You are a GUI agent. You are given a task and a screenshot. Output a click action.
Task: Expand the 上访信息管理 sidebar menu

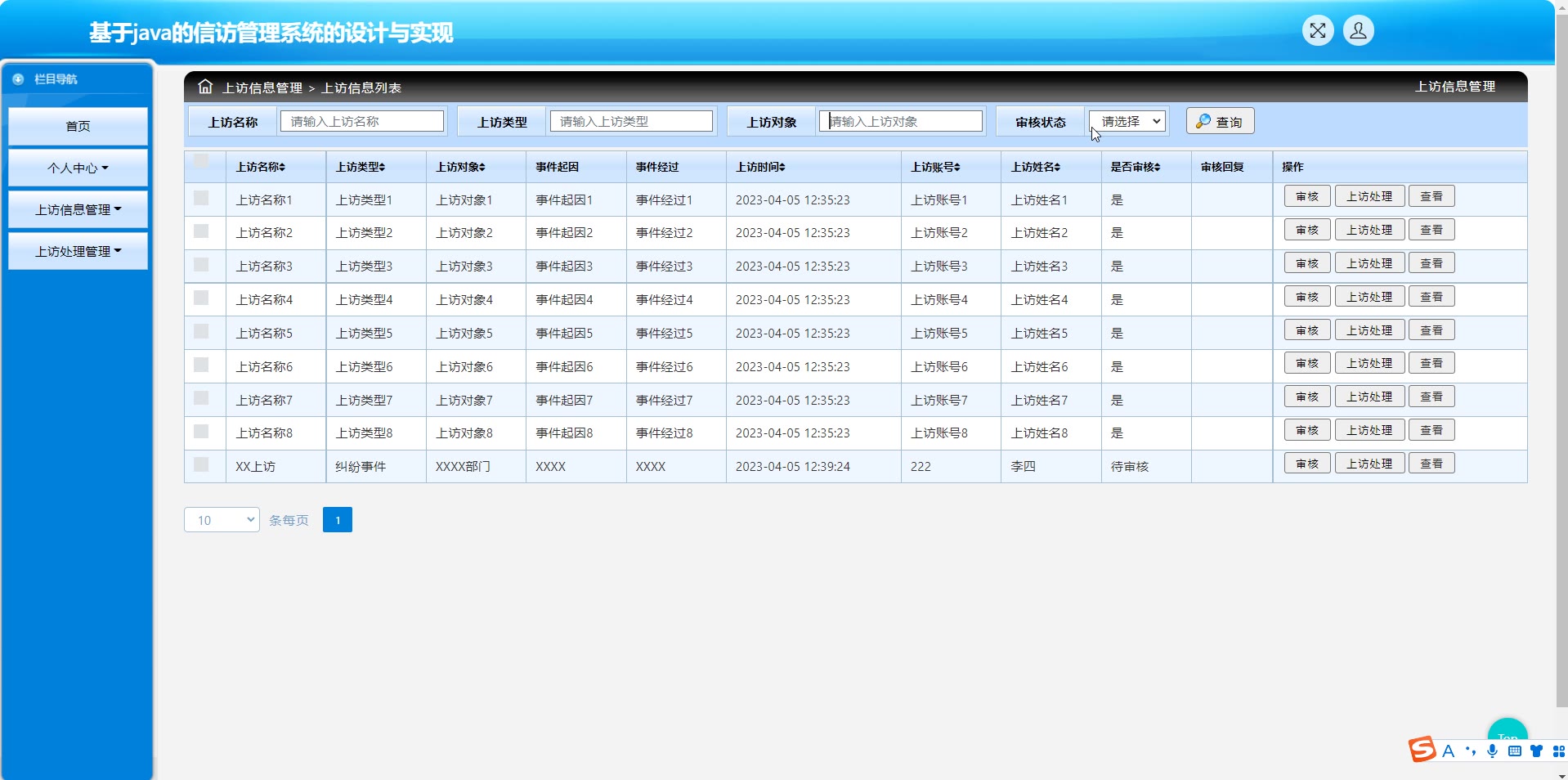[78, 209]
